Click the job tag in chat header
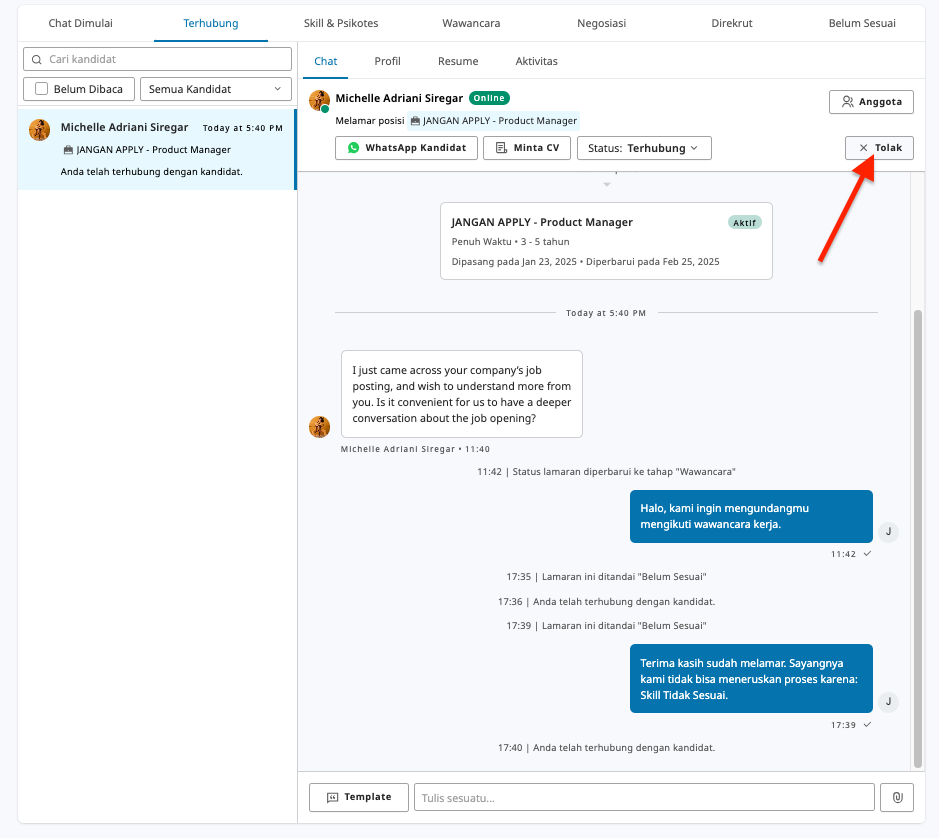Image resolution: width=939 pixels, height=838 pixels. click(x=493, y=121)
